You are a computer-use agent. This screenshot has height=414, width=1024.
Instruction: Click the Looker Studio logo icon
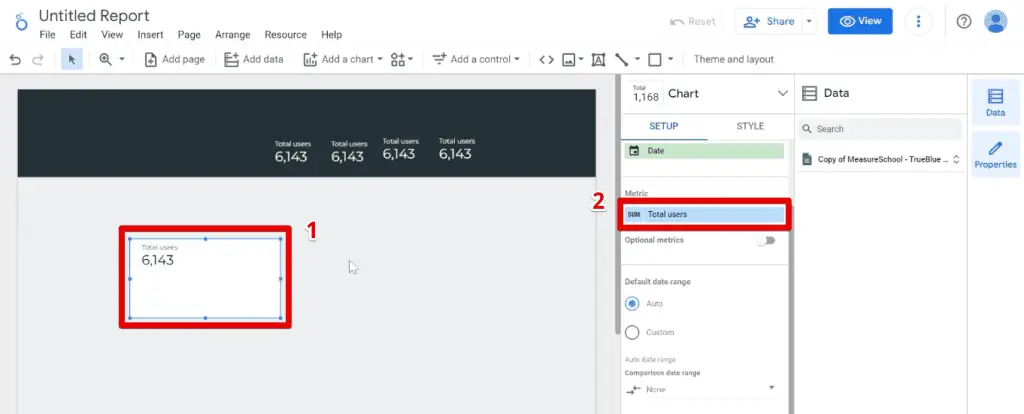point(22,22)
